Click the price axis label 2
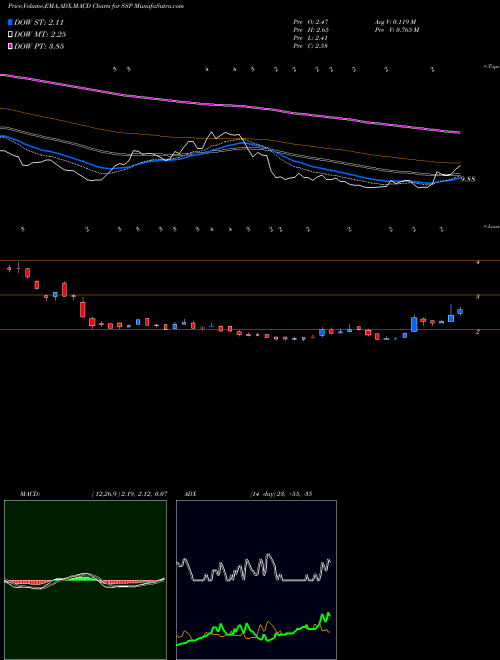This screenshot has width=500, height=660. coord(478,332)
